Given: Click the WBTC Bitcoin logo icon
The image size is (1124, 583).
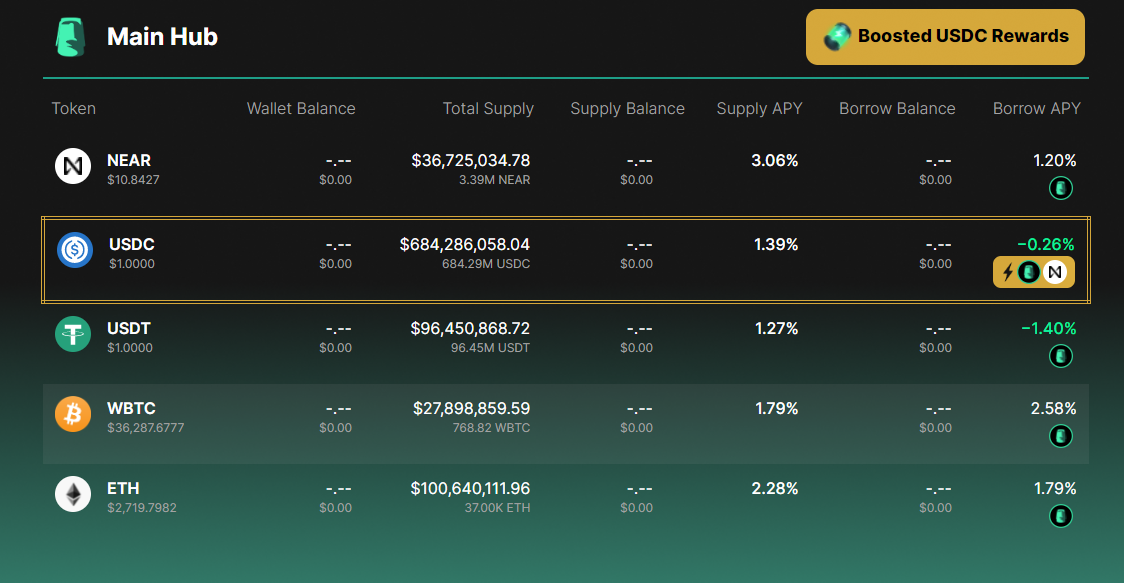Looking at the screenshot, I should (x=73, y=414).
